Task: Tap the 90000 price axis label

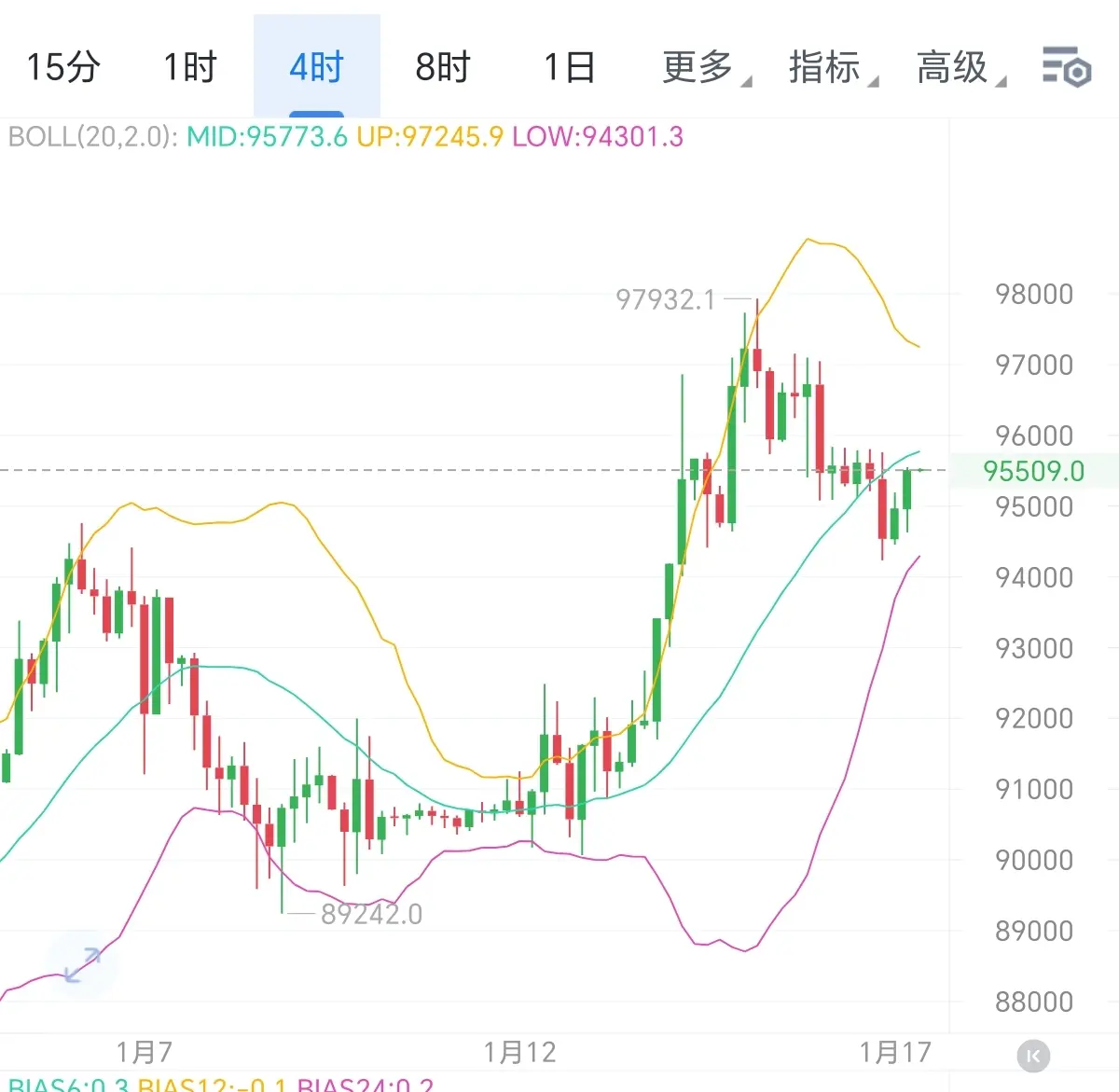Action: click(x=1034, y=860)
